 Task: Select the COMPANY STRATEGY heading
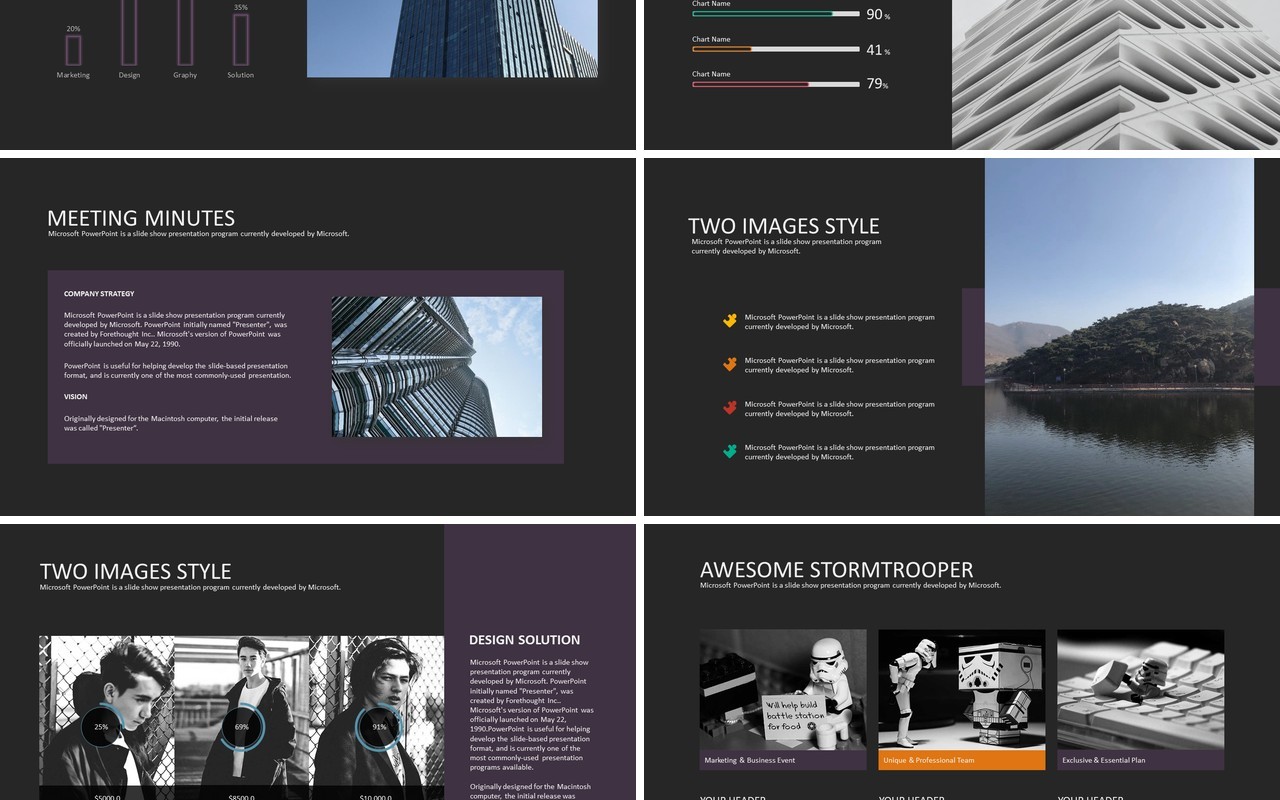[x=99, y=294]
